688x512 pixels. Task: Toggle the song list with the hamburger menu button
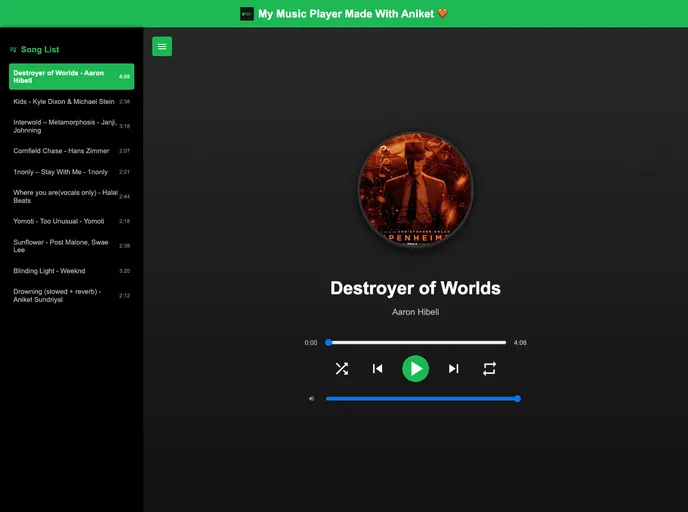pyautogui.click(x=162, y=47)
